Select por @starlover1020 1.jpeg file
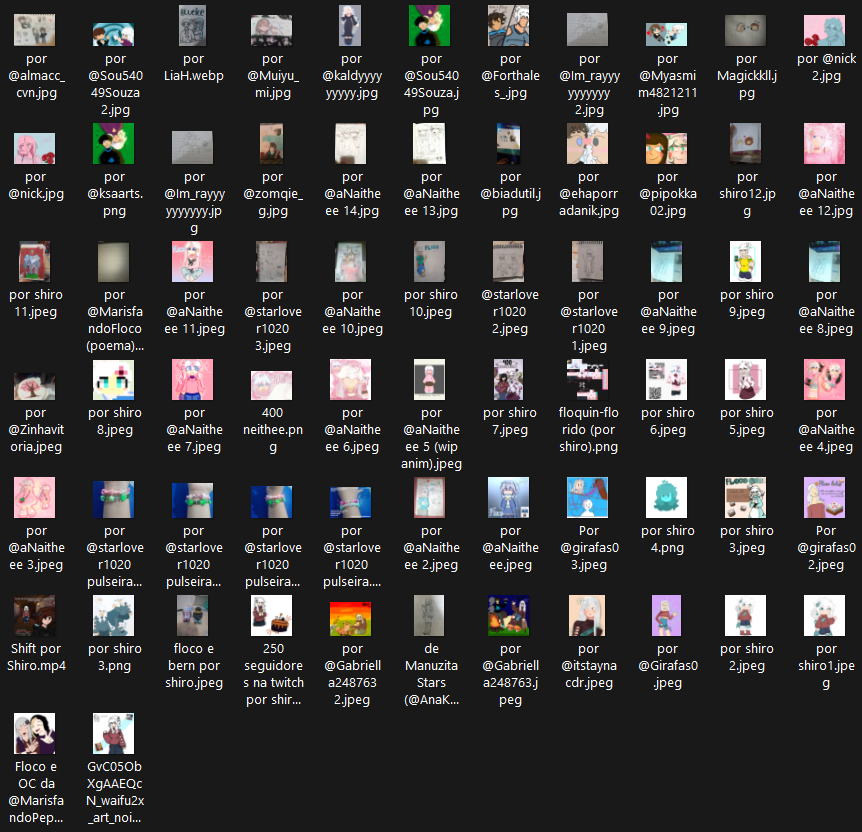 [x=588, y=262]
